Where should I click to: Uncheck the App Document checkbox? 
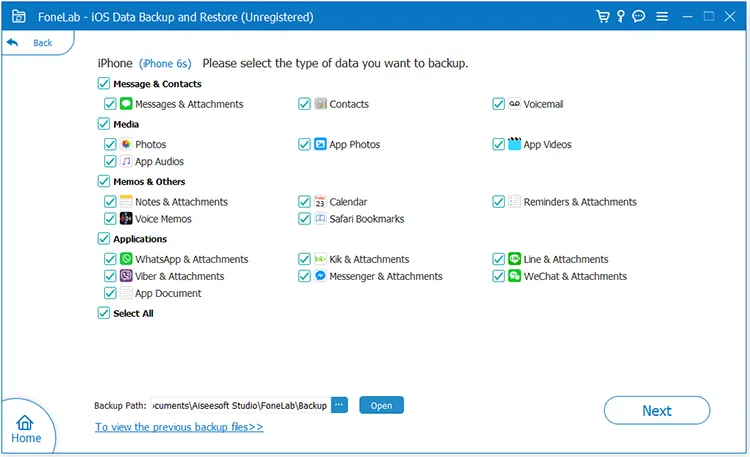110,293
